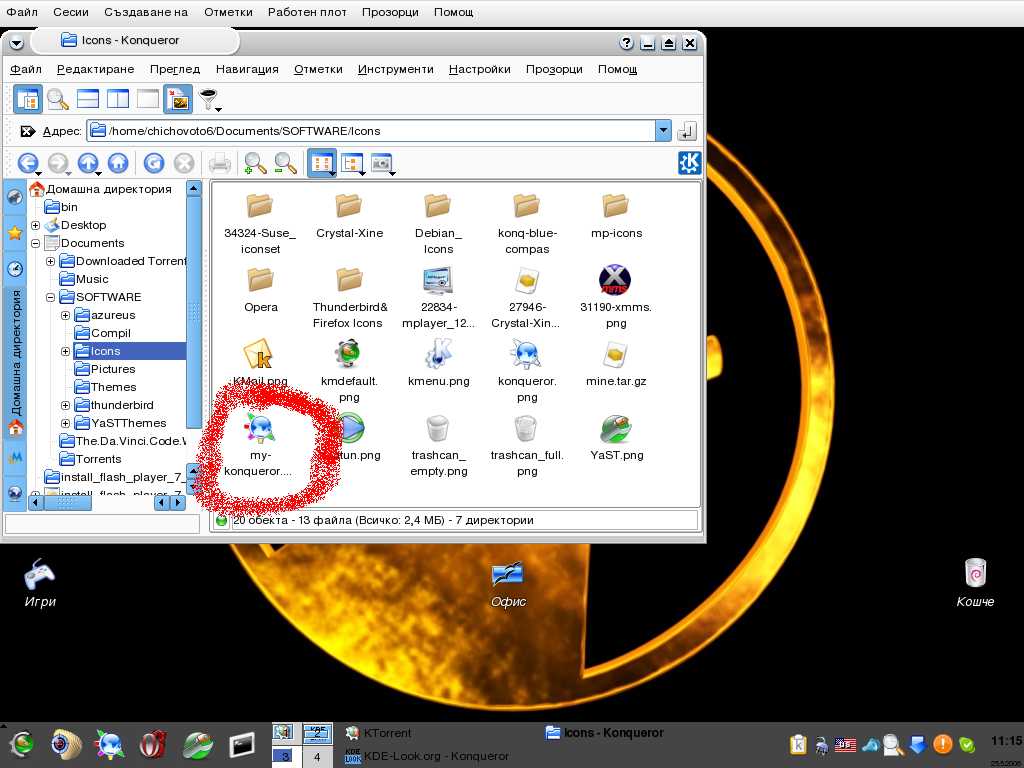Select Torrents folder in tree
The image size is (1024, 768).
click(90, 459)
